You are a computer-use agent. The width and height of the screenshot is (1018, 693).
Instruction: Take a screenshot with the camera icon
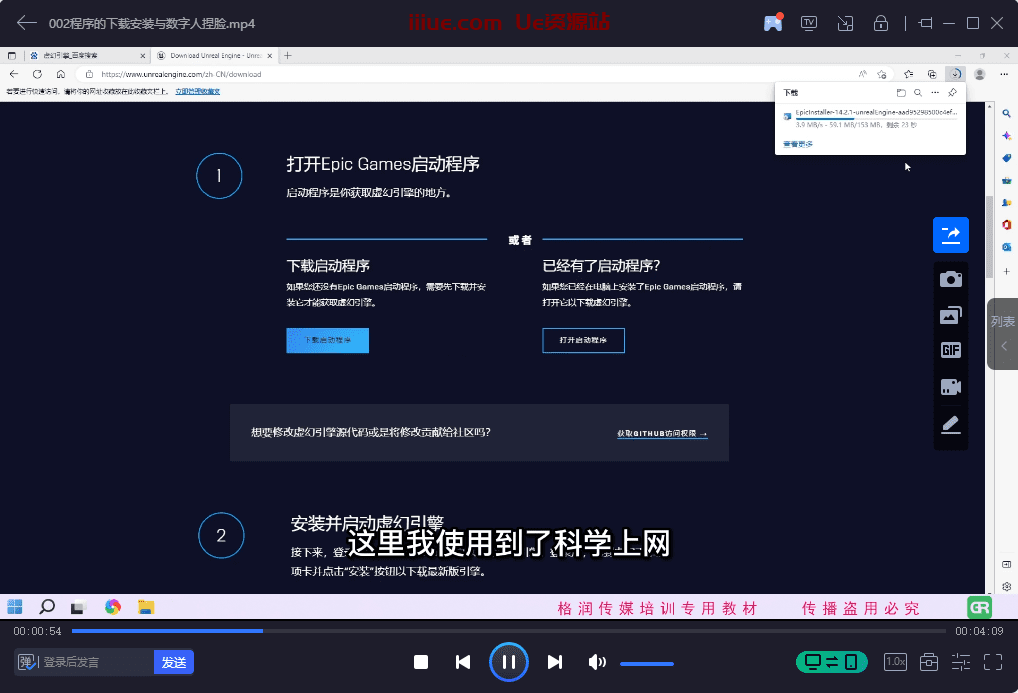950,279
